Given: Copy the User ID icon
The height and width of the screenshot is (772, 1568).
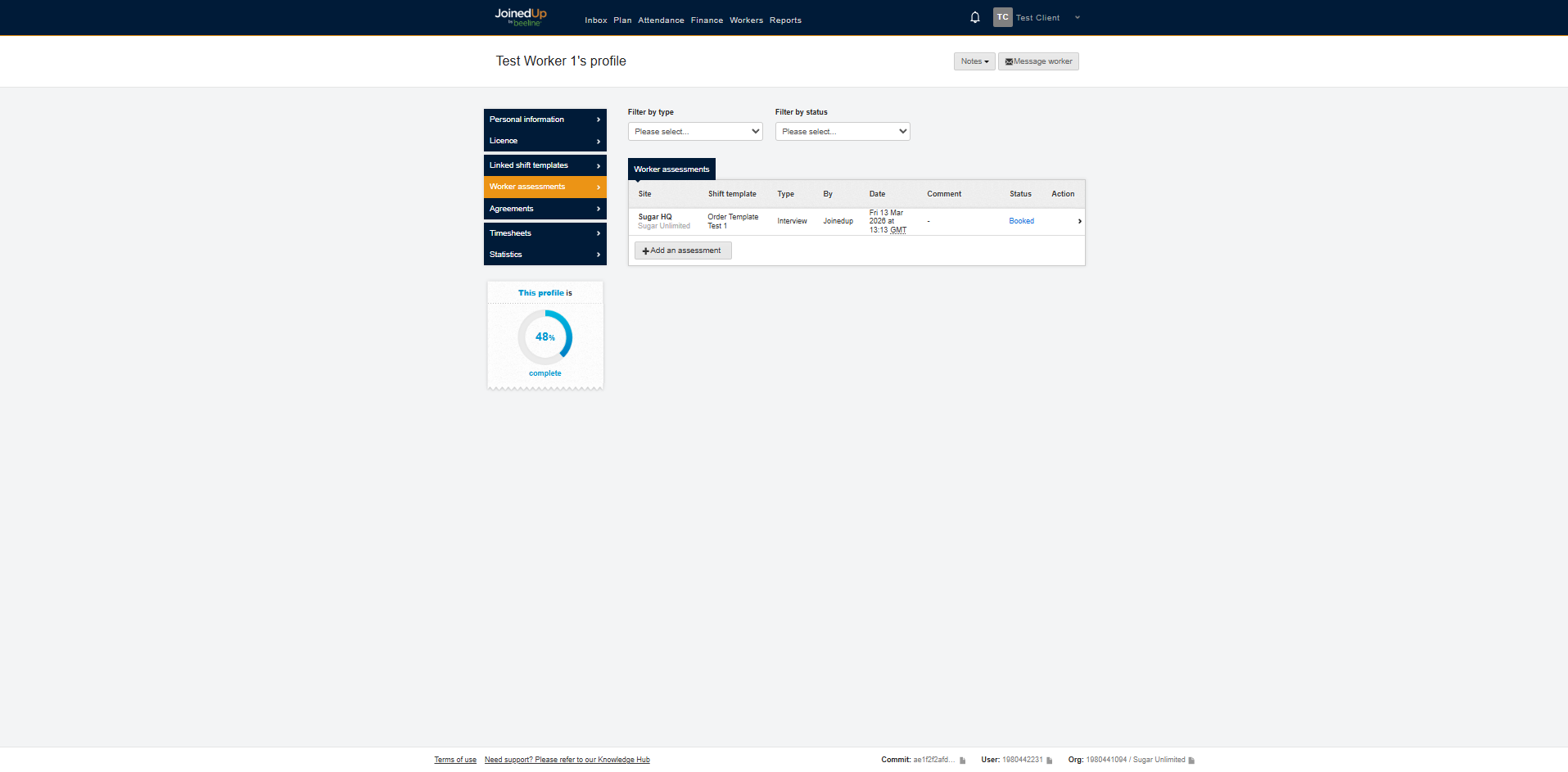Looking at the screenshot, I should pos(1049,761).
